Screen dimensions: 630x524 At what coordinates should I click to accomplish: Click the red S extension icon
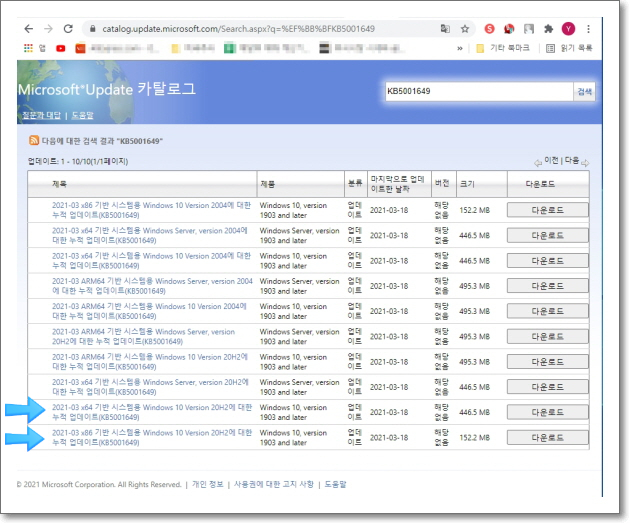coord(489,29)
